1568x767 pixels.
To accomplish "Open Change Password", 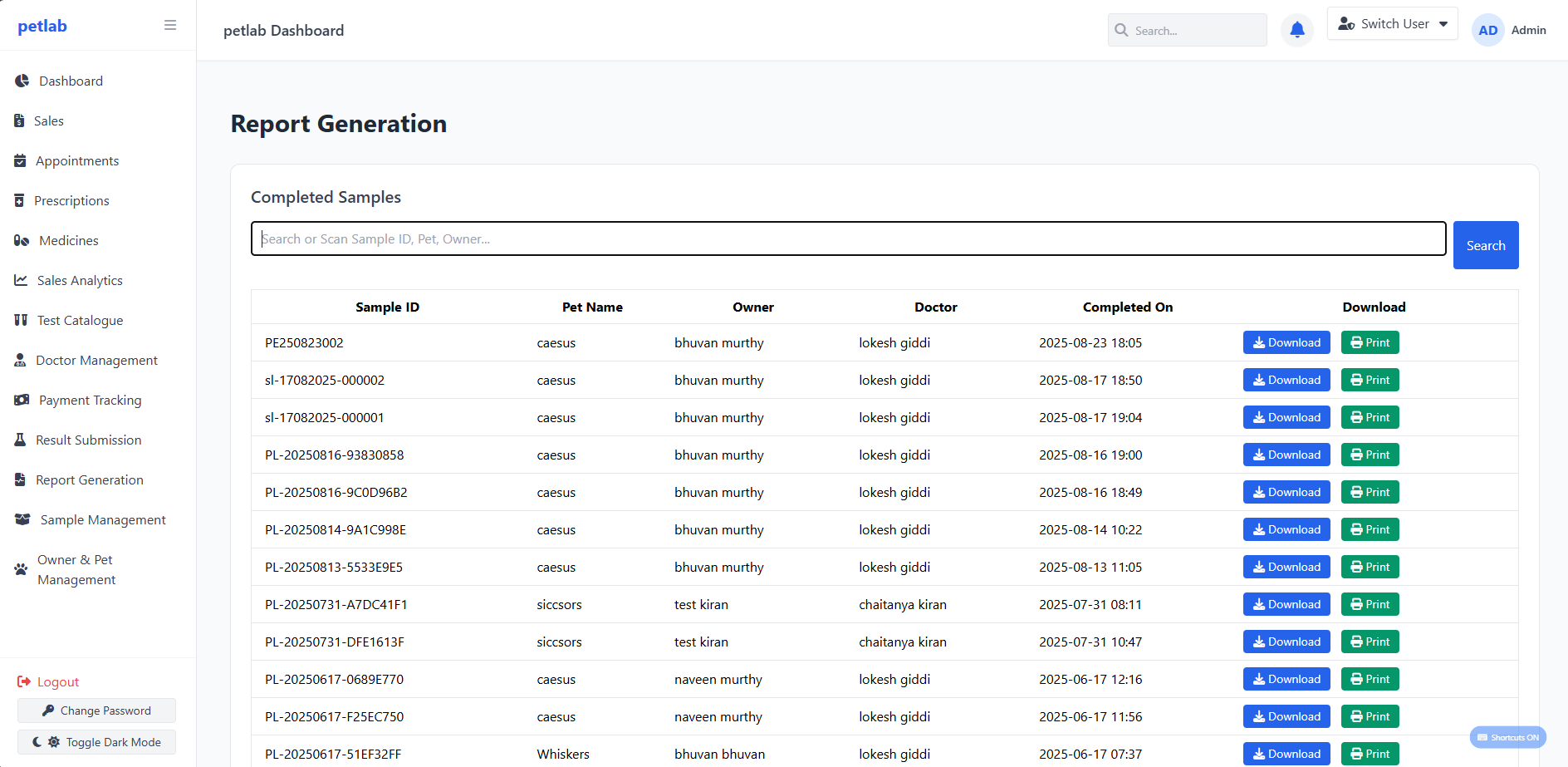I will point(96,710).
